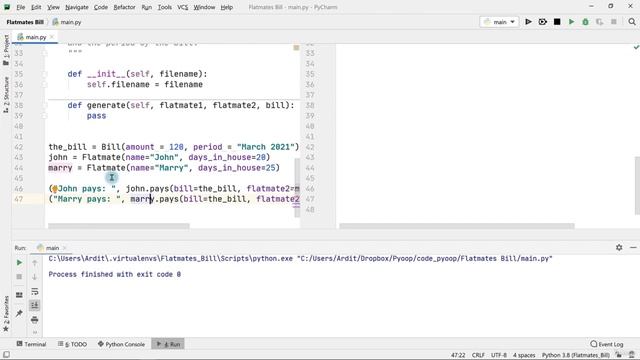Image resolution: width=640 pixels, height=360 pixels.
Task: Click the up arrow in Run panel
Action: (x=35, y=263)
